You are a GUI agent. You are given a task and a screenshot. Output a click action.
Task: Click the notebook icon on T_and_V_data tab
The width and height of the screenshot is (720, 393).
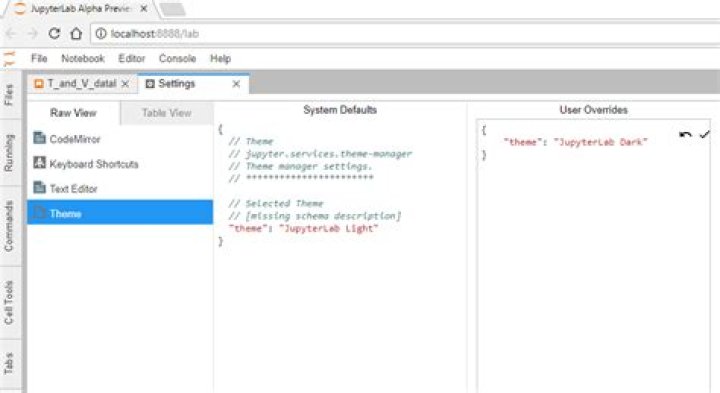coord(39,84)
